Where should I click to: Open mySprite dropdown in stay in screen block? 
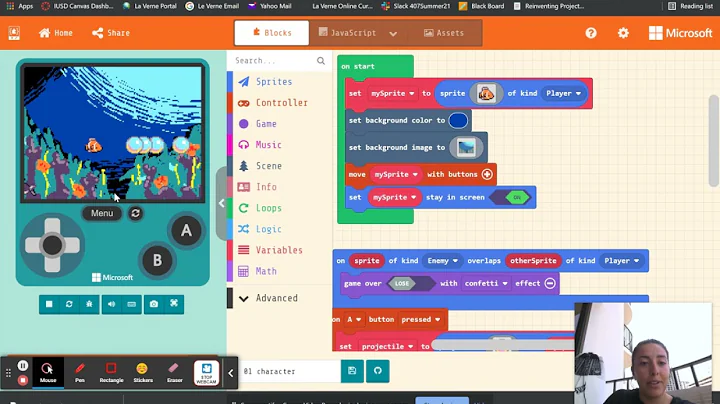coord(394,197)
